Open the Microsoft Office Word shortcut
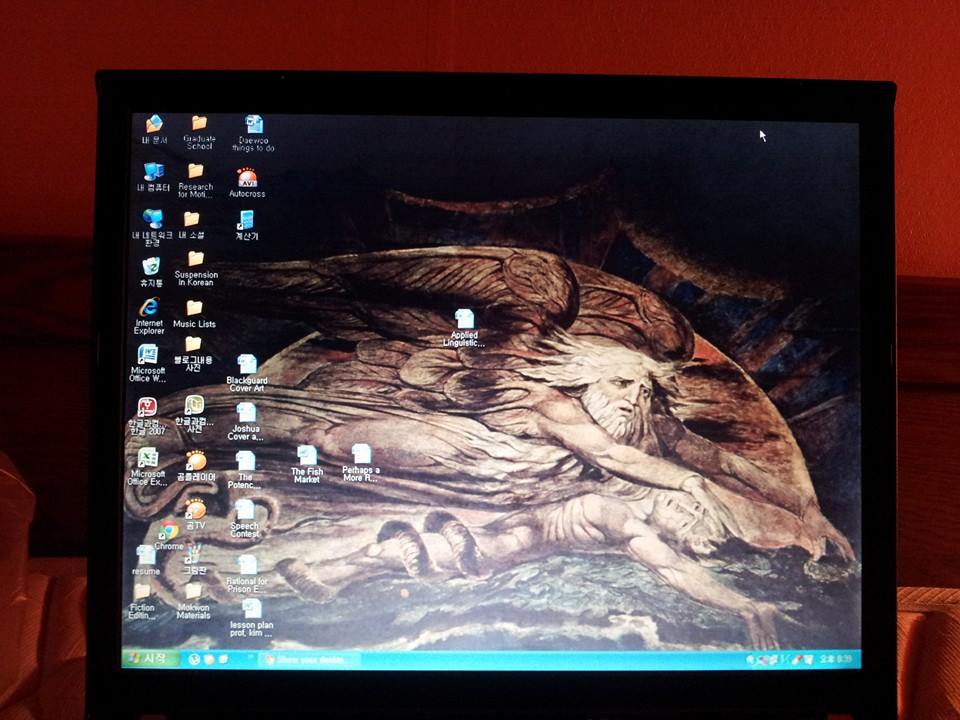The height and width of the screenshot is (720, 960). 148,355
